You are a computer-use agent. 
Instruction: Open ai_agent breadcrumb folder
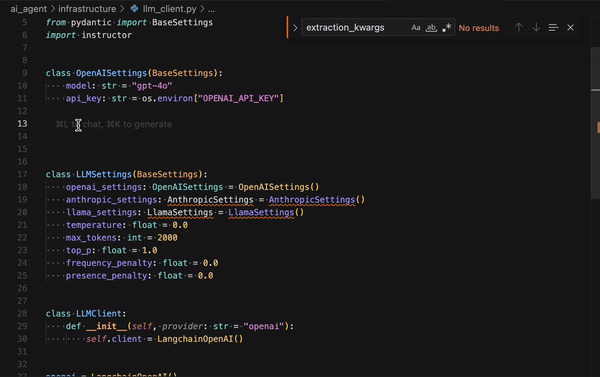point(29,8)
